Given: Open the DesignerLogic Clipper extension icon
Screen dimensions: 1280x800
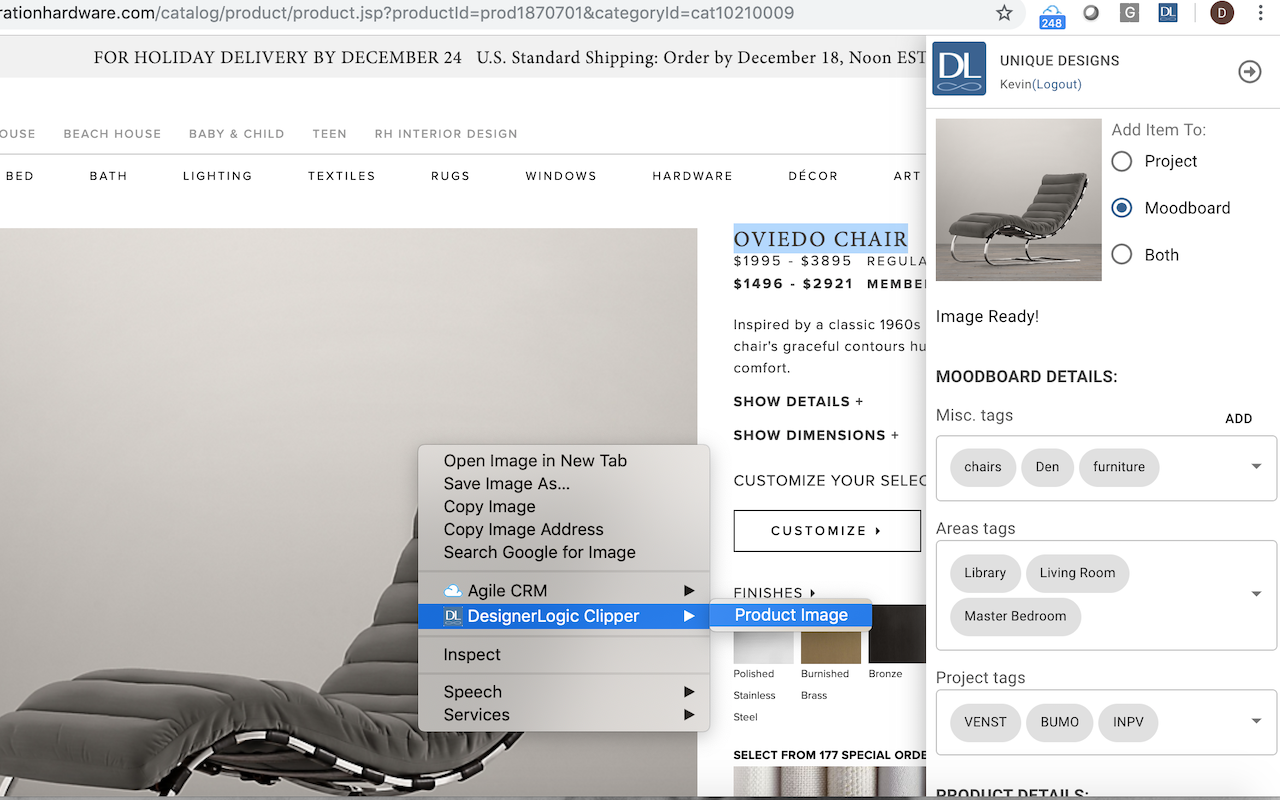Looking at the screenshot, I should [1167, 13].
